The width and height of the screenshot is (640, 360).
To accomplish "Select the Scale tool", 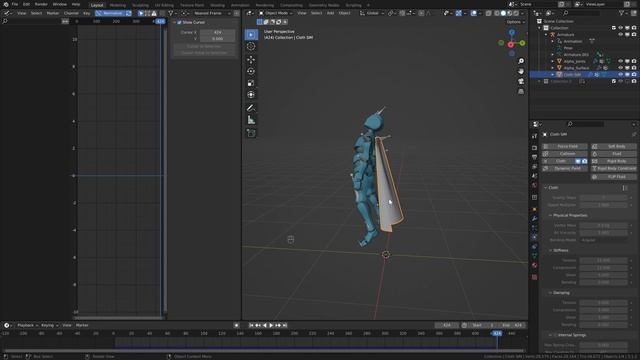I will click(x=251, y=83).
